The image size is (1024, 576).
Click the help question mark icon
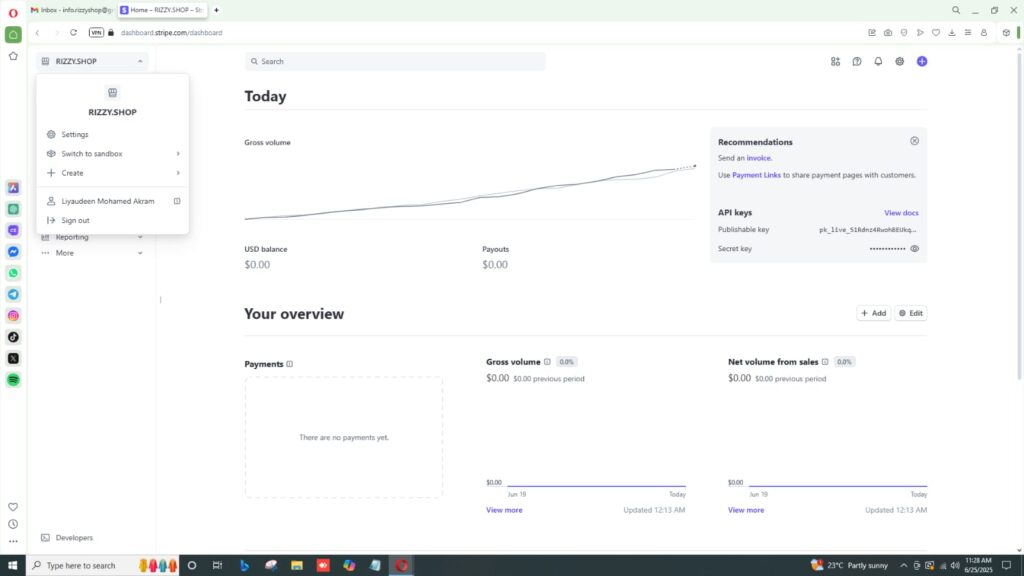tap(857, 61)
